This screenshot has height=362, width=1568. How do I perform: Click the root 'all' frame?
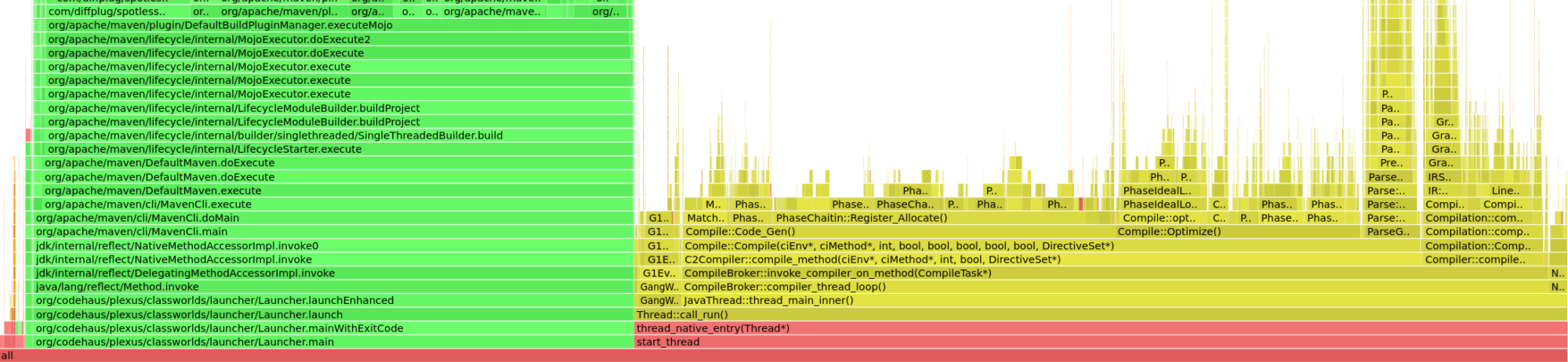click(x=784, y=356)
